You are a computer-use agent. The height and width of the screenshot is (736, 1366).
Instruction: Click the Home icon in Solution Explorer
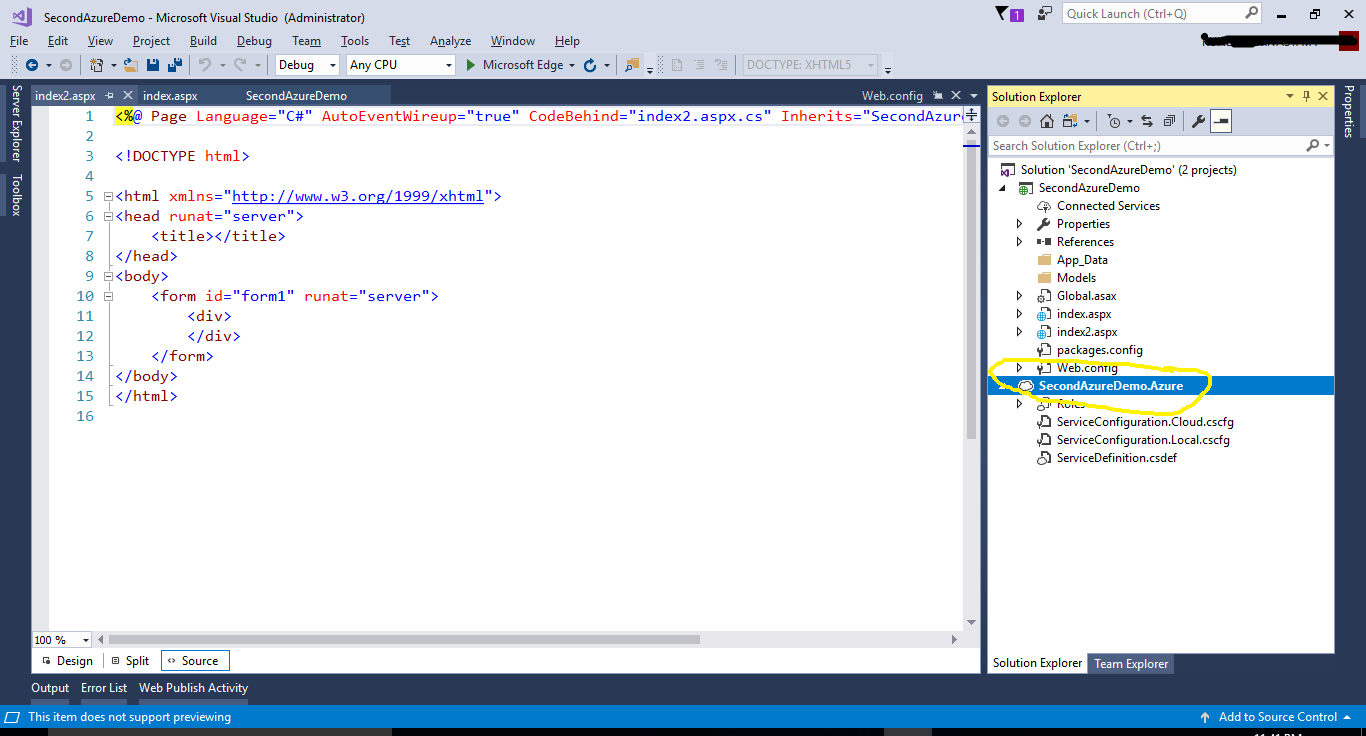point(1047,121)
